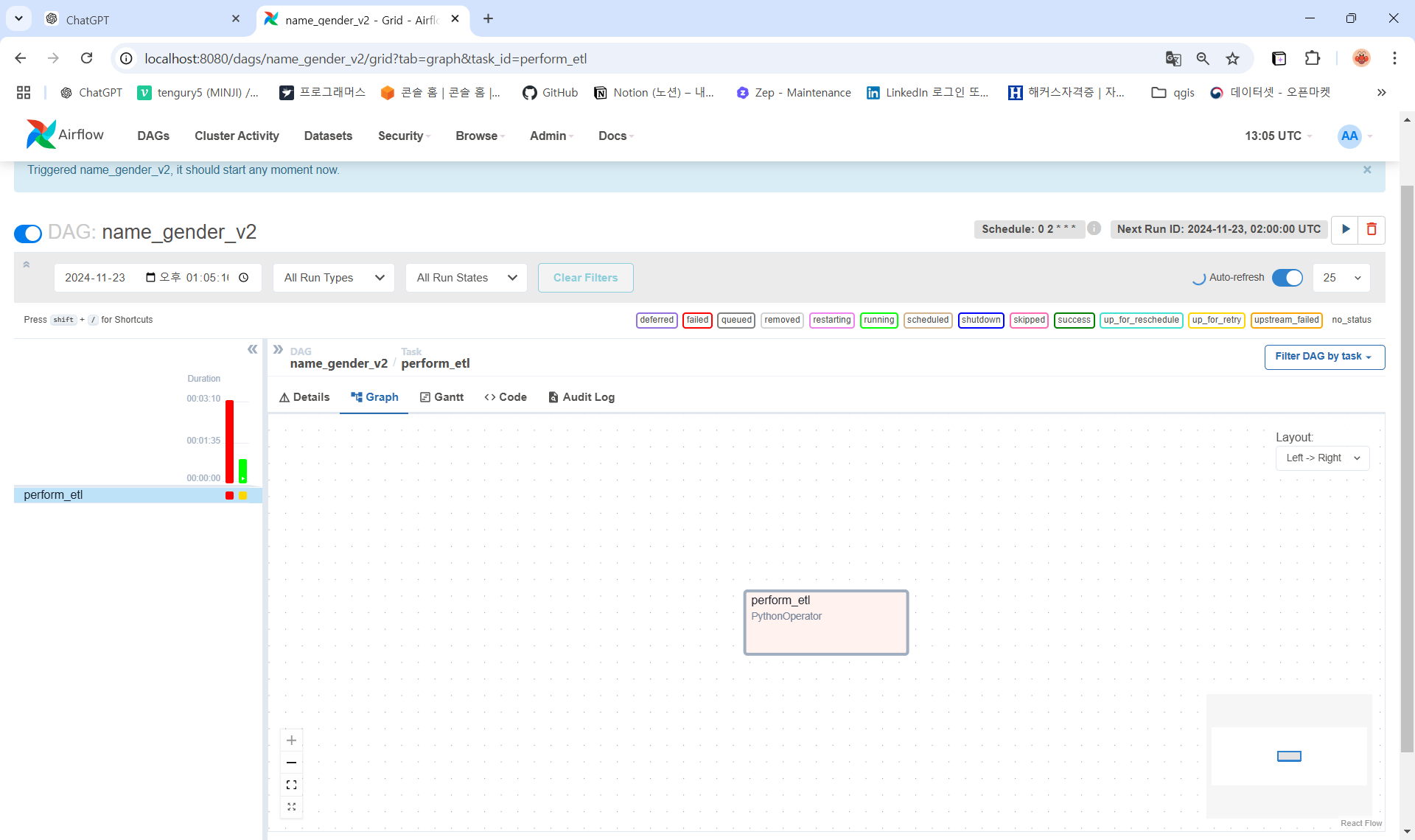This screenshot has height=840, width=1415.
Task: Click the focus selected task icon
Action: coord(291,807)
